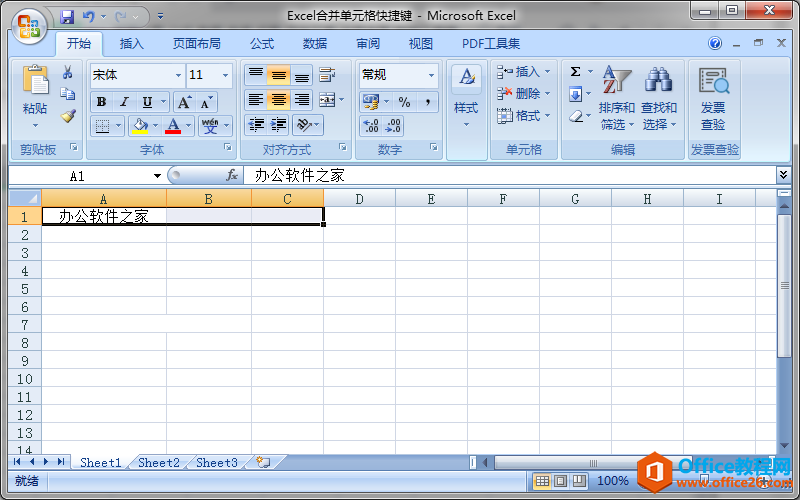Copy the selected cells
Viewport: 800px width, 500px height.
coord(67,94)
